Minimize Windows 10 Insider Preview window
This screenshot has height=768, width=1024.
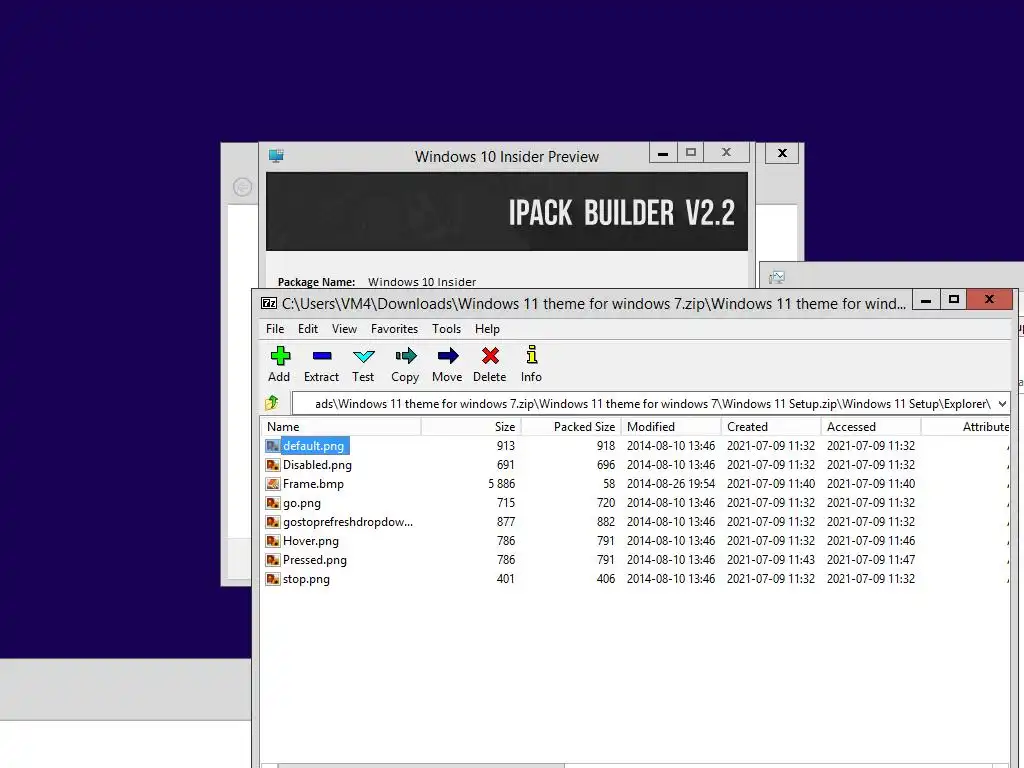663,153
